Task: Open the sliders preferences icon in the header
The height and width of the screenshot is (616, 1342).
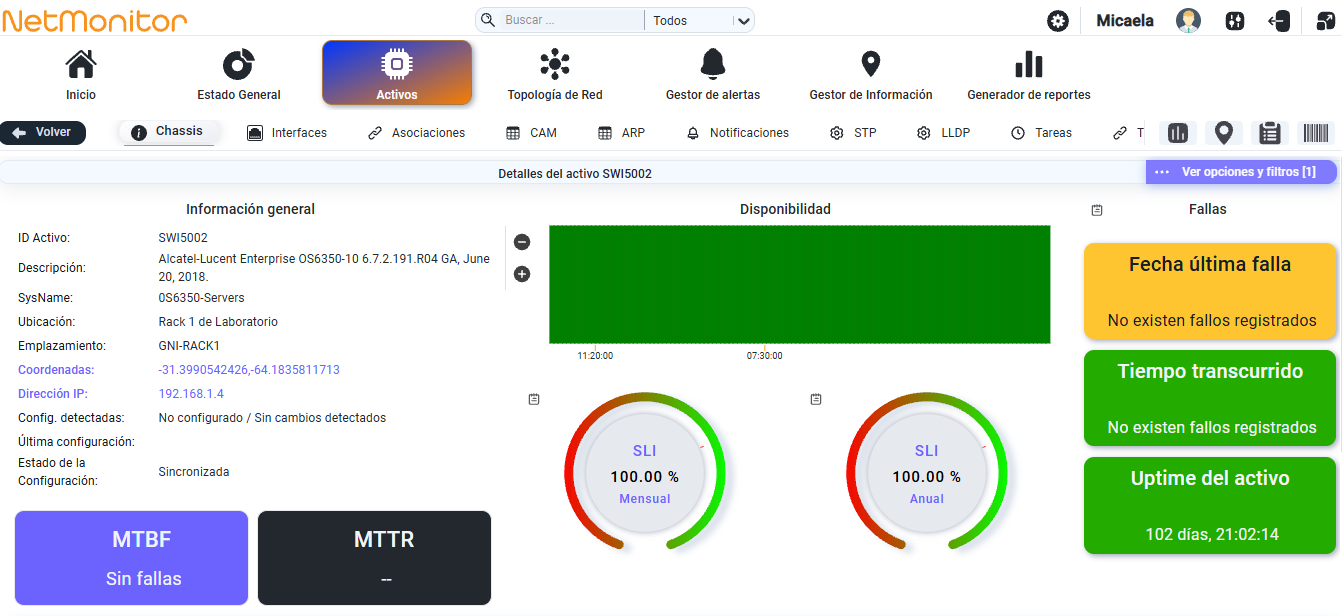Action: [1234, 21]
